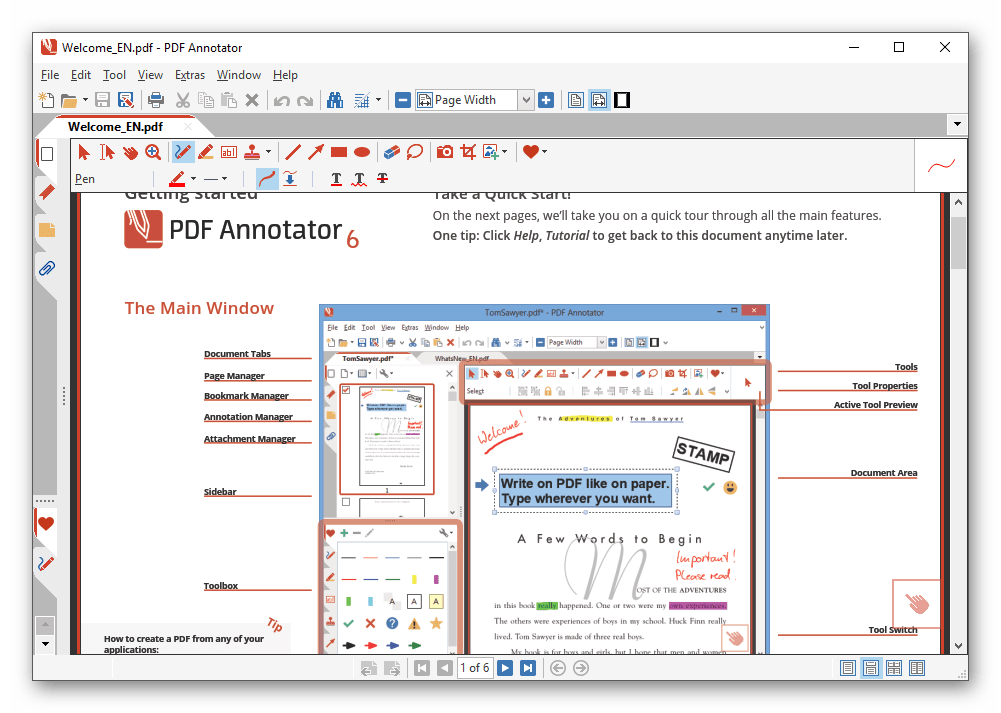The image size is (1001, 713).
Task: Use the Snapshot camera tool
Action: pyautogui.click(x=444, y=151)
